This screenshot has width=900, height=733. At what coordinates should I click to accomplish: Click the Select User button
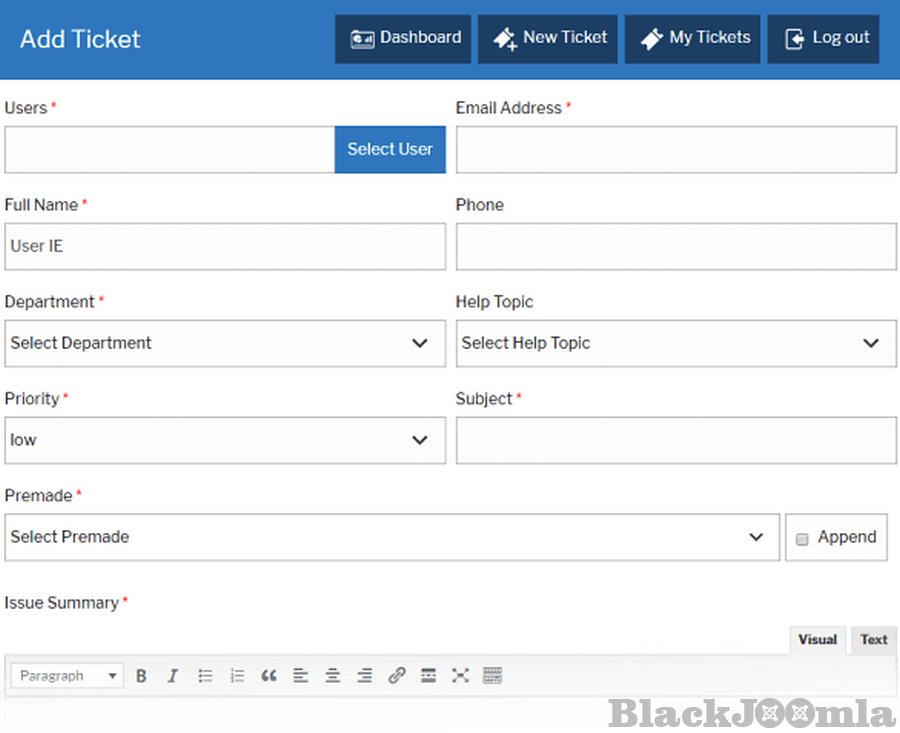coord(390,149)
